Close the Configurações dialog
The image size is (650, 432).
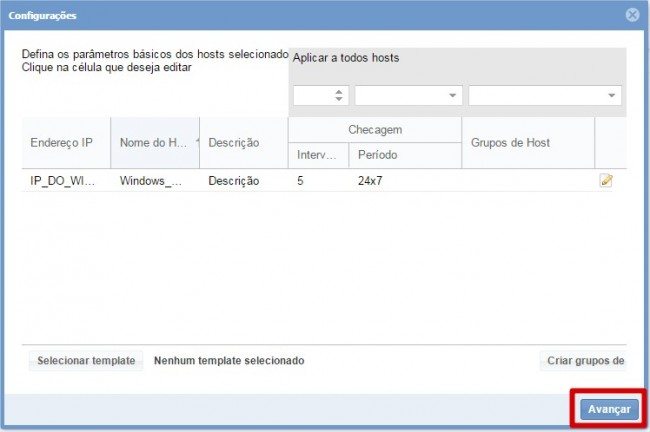[x=632, y=15]
